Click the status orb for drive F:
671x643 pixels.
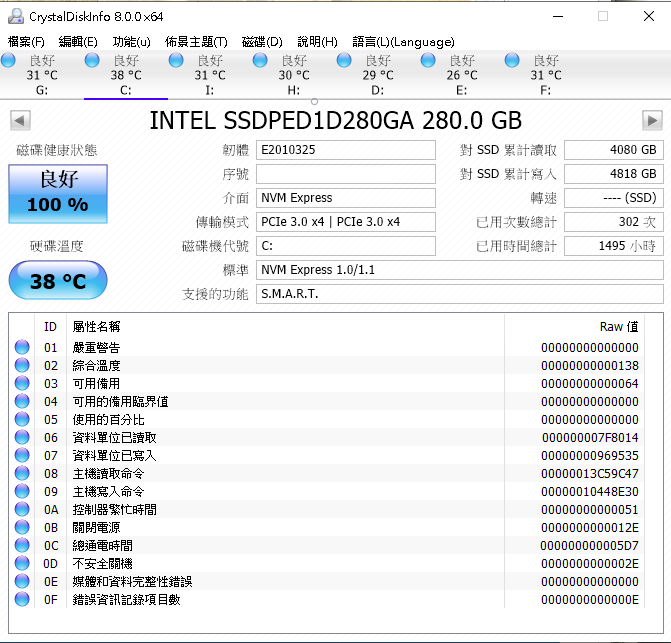coord(511,60)
